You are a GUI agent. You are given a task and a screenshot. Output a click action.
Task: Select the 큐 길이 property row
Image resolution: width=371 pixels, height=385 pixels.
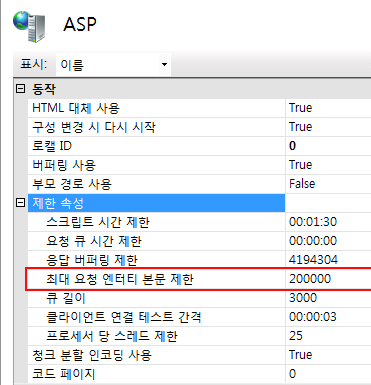pyautogui.click(x=199, y=298)
